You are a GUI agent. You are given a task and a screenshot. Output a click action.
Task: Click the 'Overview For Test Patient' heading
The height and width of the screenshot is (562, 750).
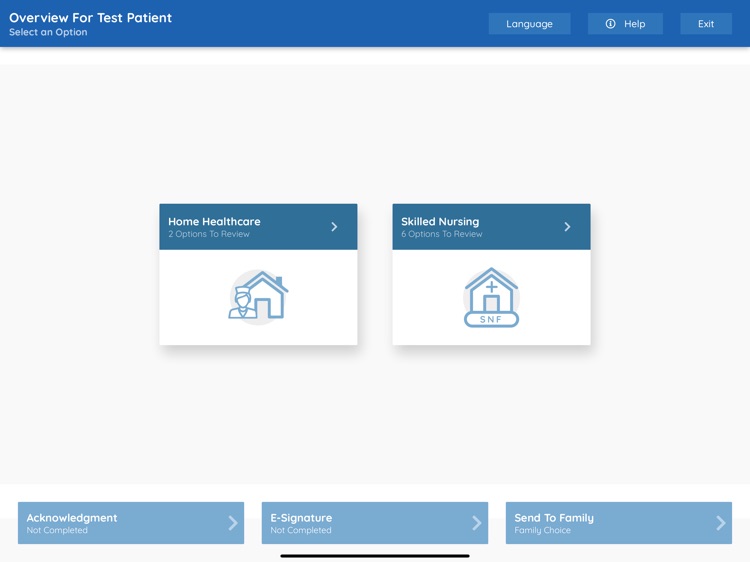[90, 18]
